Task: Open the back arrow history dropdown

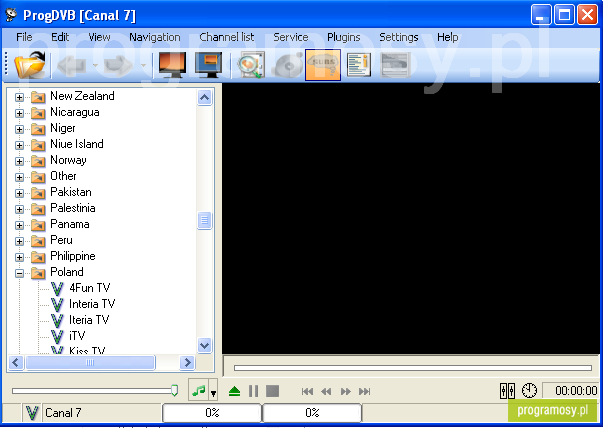Action: pos(95,65)
